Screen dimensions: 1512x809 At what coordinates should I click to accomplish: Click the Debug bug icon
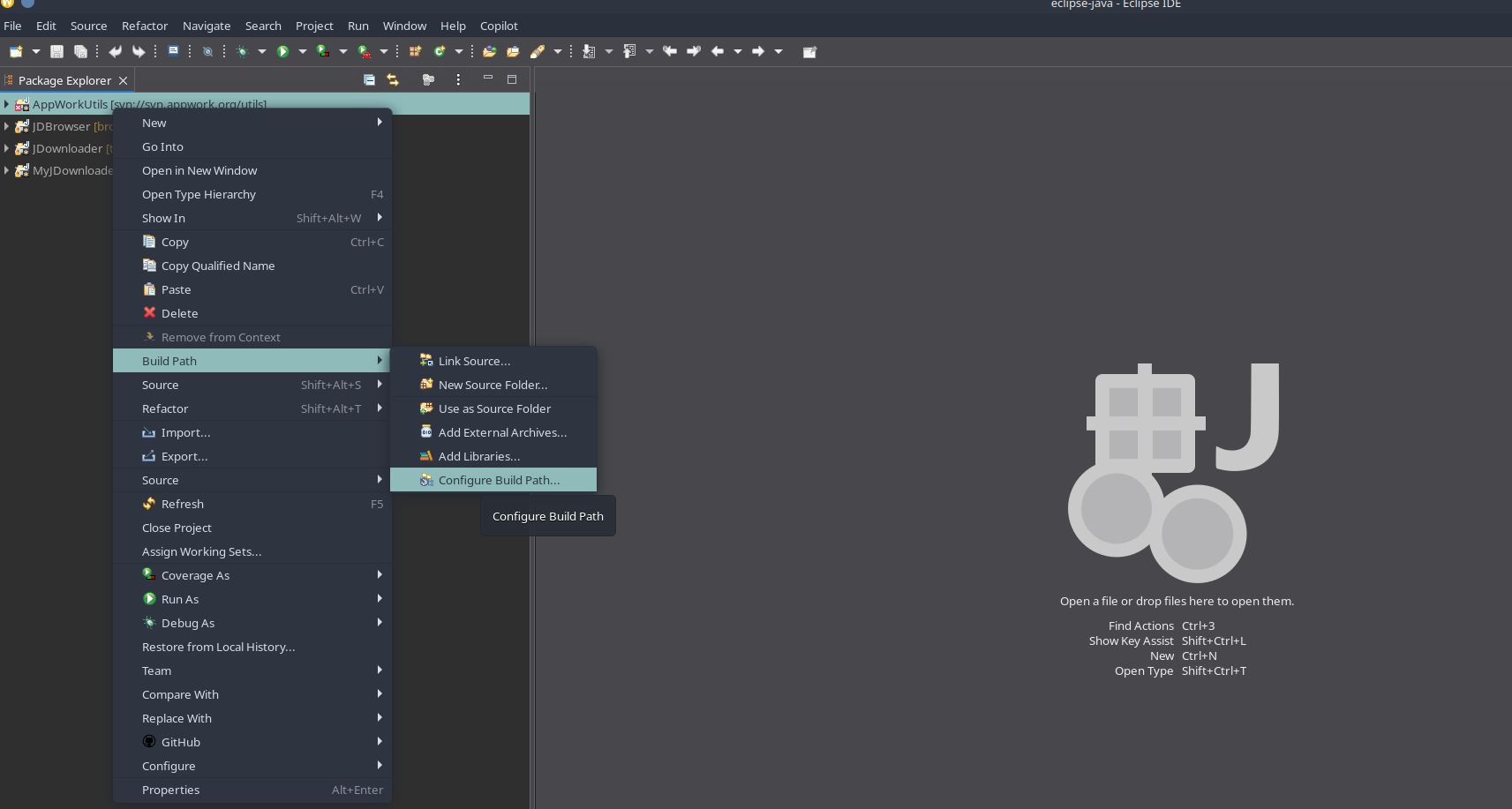pyautogui.click(x=242, y=51)
